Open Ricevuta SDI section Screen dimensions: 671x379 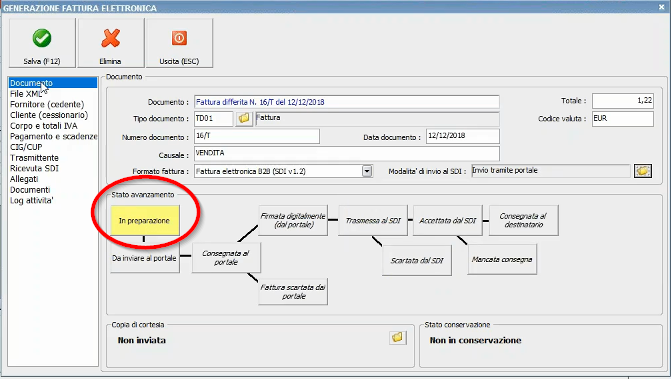point(53,169)
